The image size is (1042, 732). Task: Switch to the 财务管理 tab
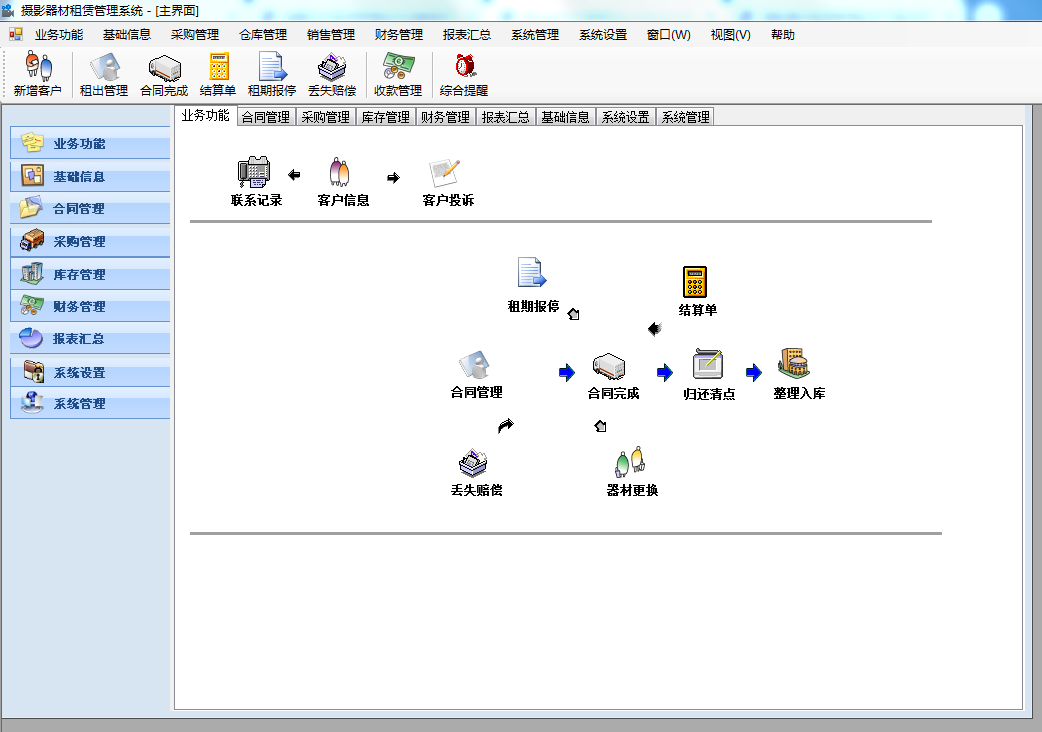[x=443, y=115]
